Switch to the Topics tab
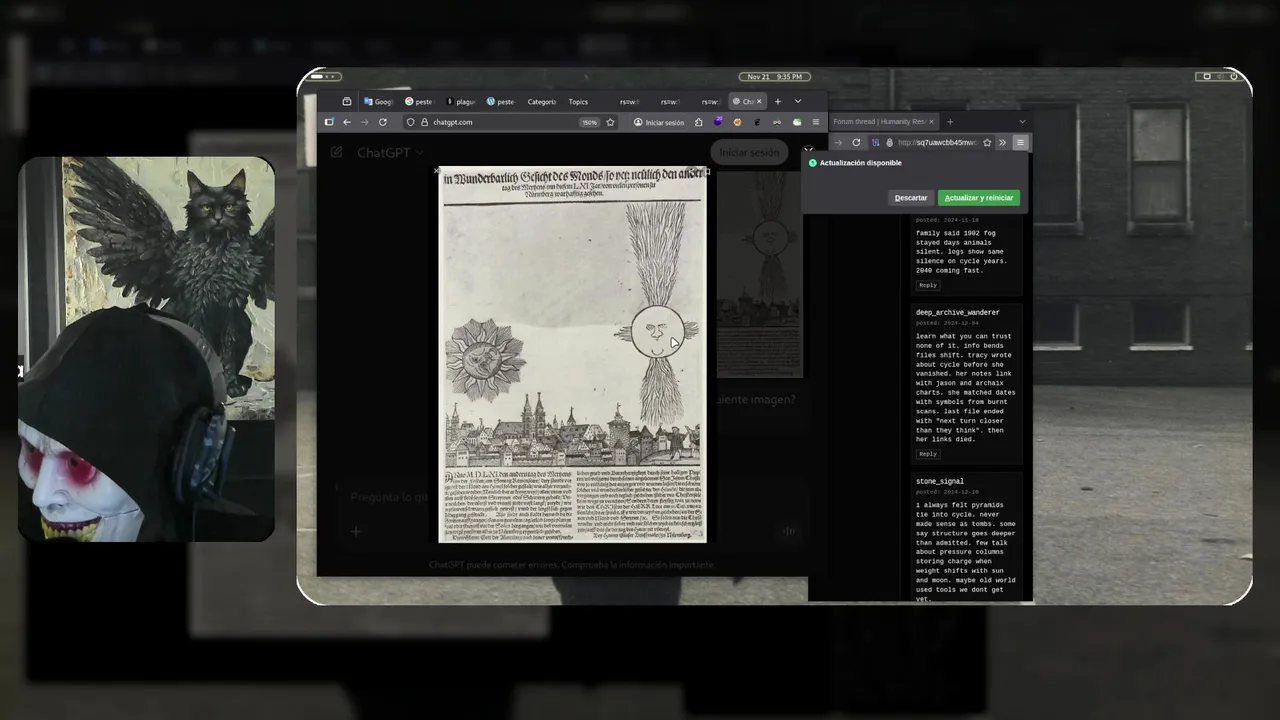 [578, 101]
